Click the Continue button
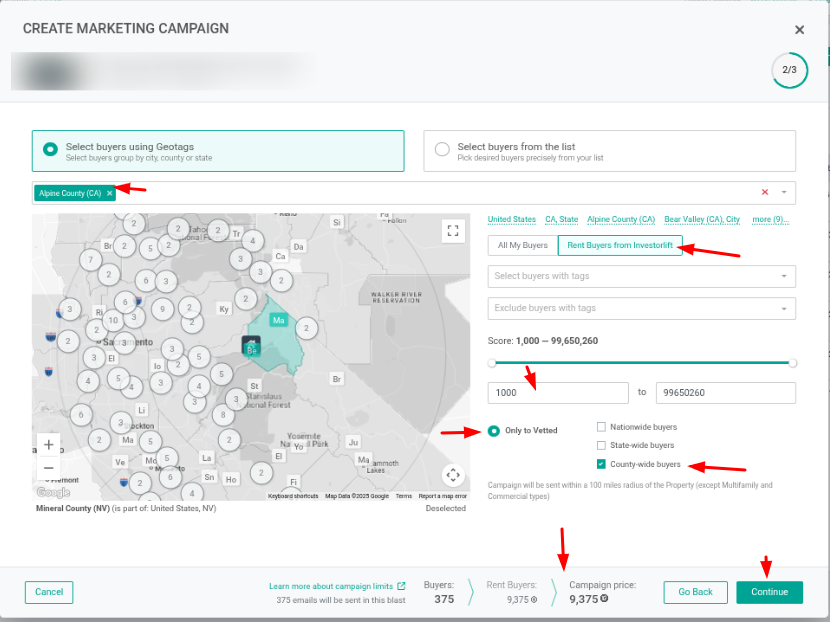 coord(769,592)
